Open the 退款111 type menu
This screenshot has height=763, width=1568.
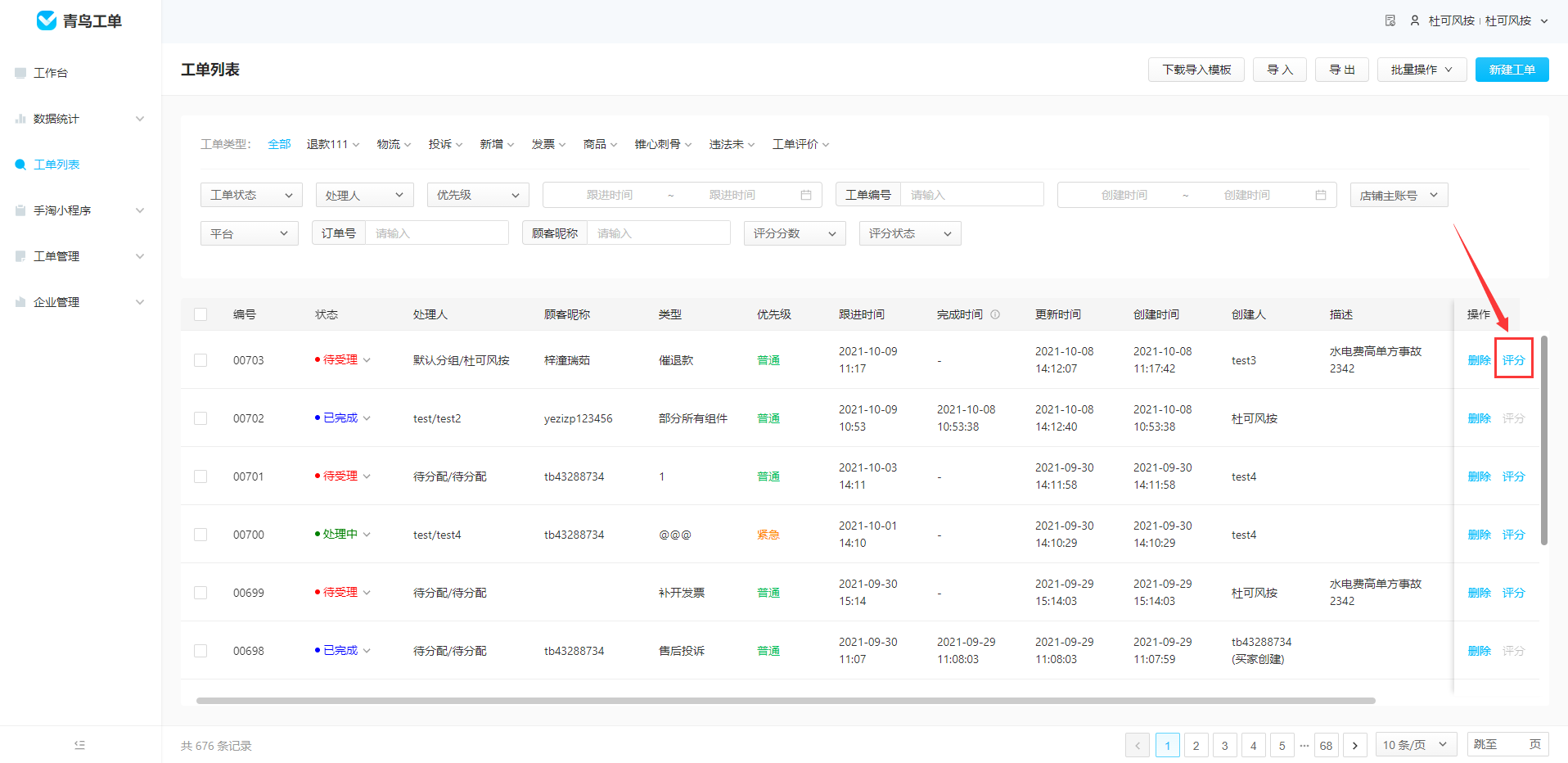point(333,144)
